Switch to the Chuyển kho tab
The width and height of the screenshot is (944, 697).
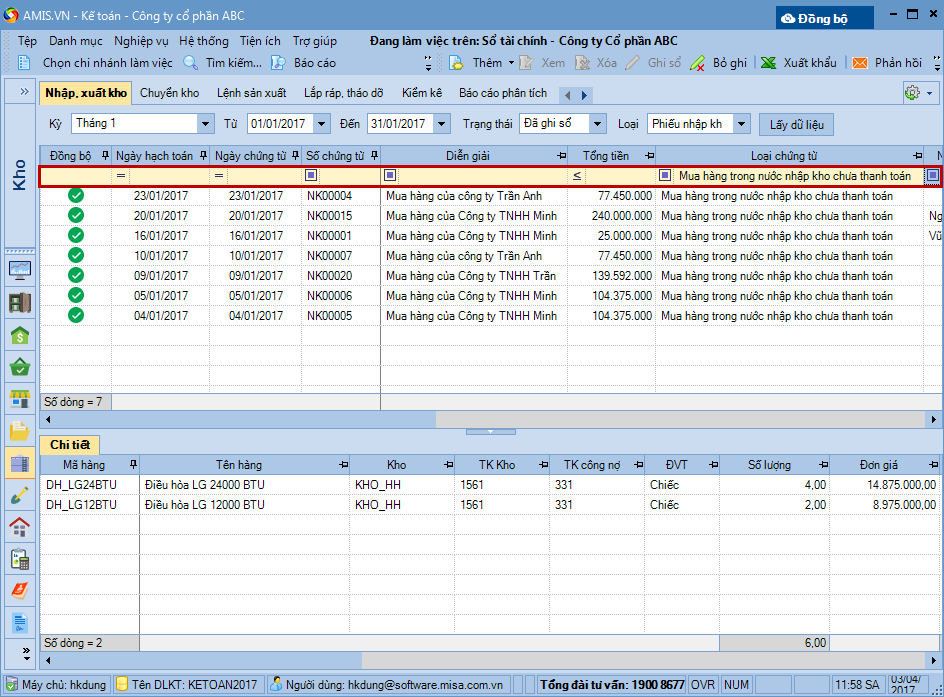(x=169, y=93)
